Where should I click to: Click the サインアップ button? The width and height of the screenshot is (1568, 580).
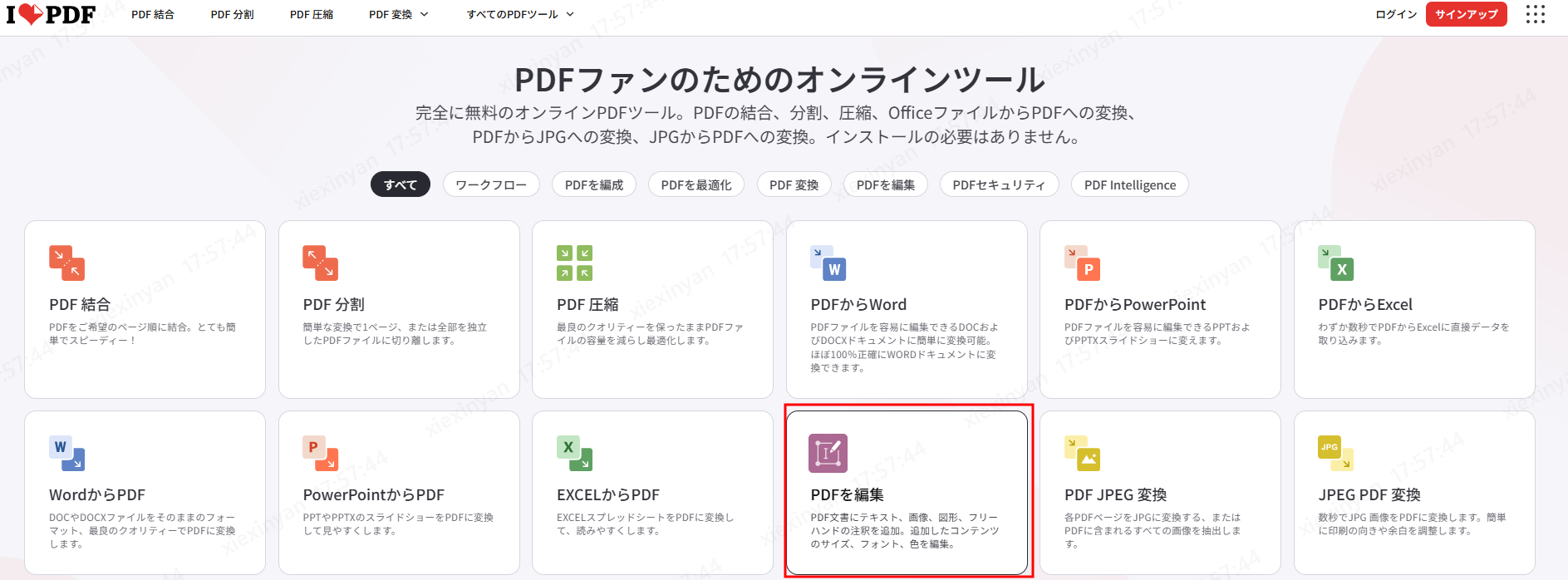pos(1467,14)
